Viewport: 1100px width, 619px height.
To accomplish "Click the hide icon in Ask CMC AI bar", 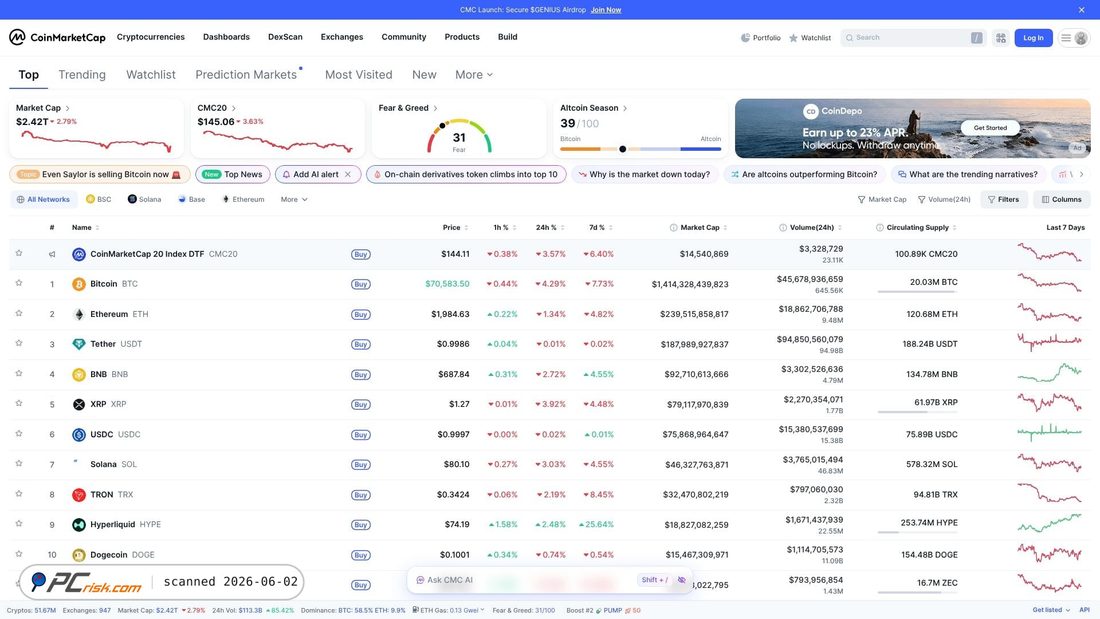I will [681, 580].
